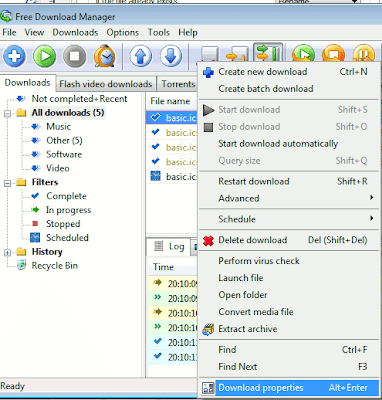Screen dimensions: 382x400
Task: Click the File name column header
Action: 172,101
